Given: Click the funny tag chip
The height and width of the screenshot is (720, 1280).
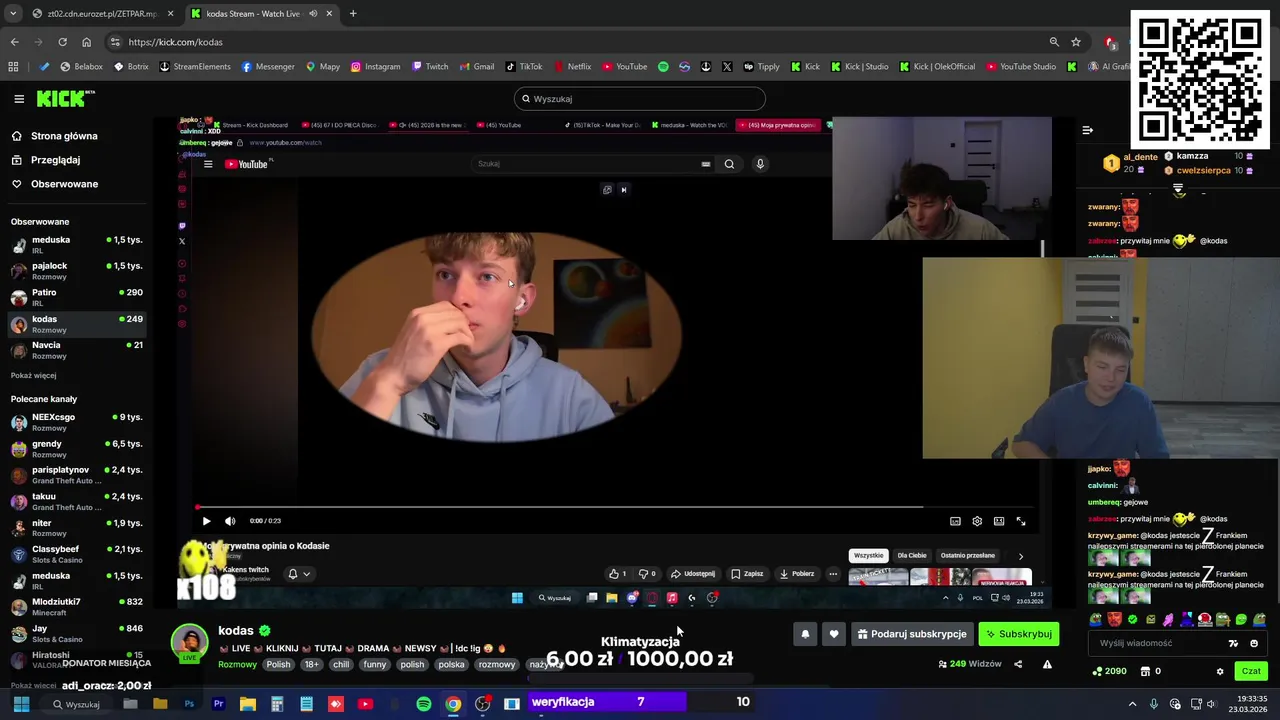Looking at the screenshot, I should click(x=375, y=664).
